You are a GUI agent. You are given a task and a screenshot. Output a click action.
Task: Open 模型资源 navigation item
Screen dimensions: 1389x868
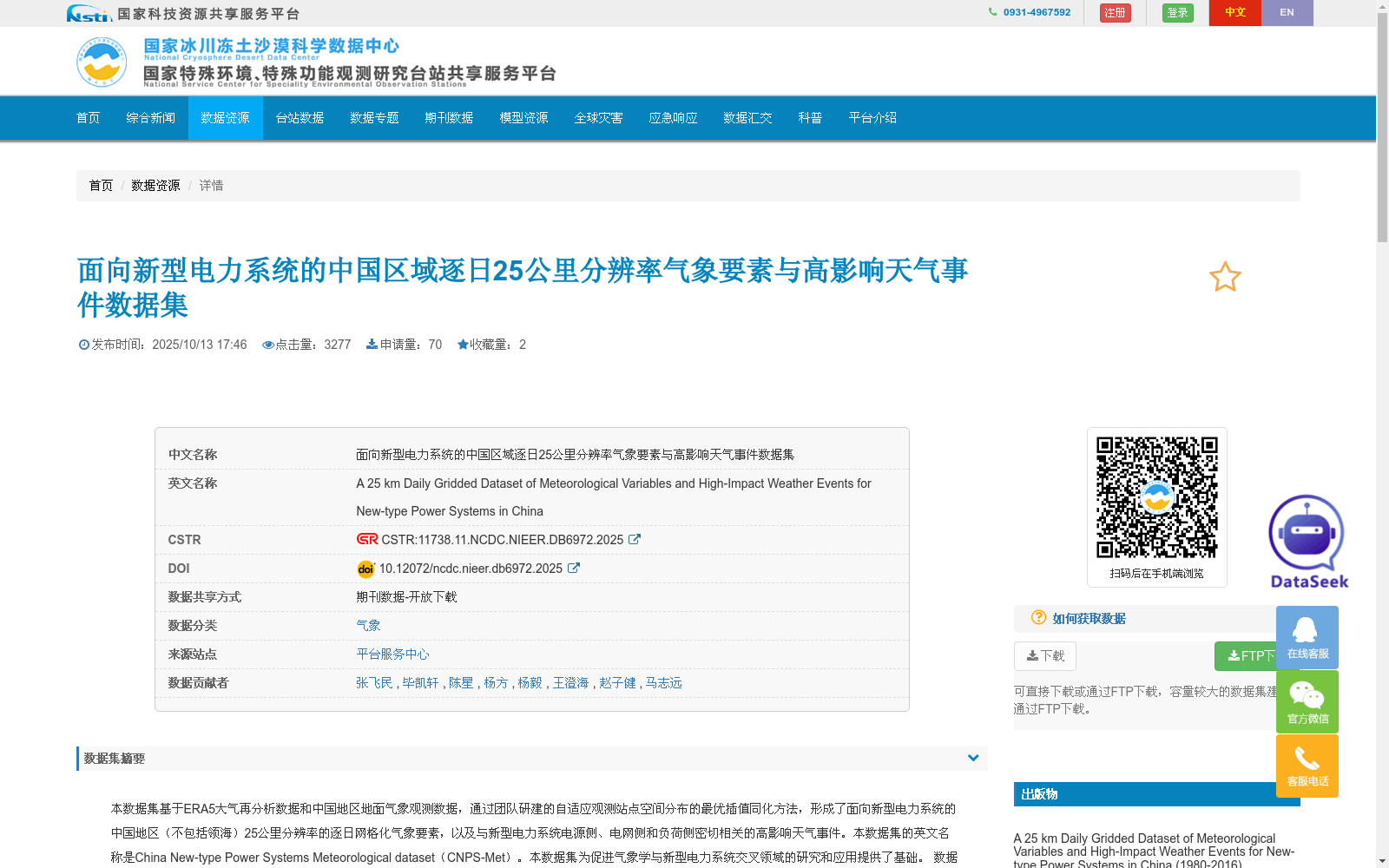click(x=523, y=118)
